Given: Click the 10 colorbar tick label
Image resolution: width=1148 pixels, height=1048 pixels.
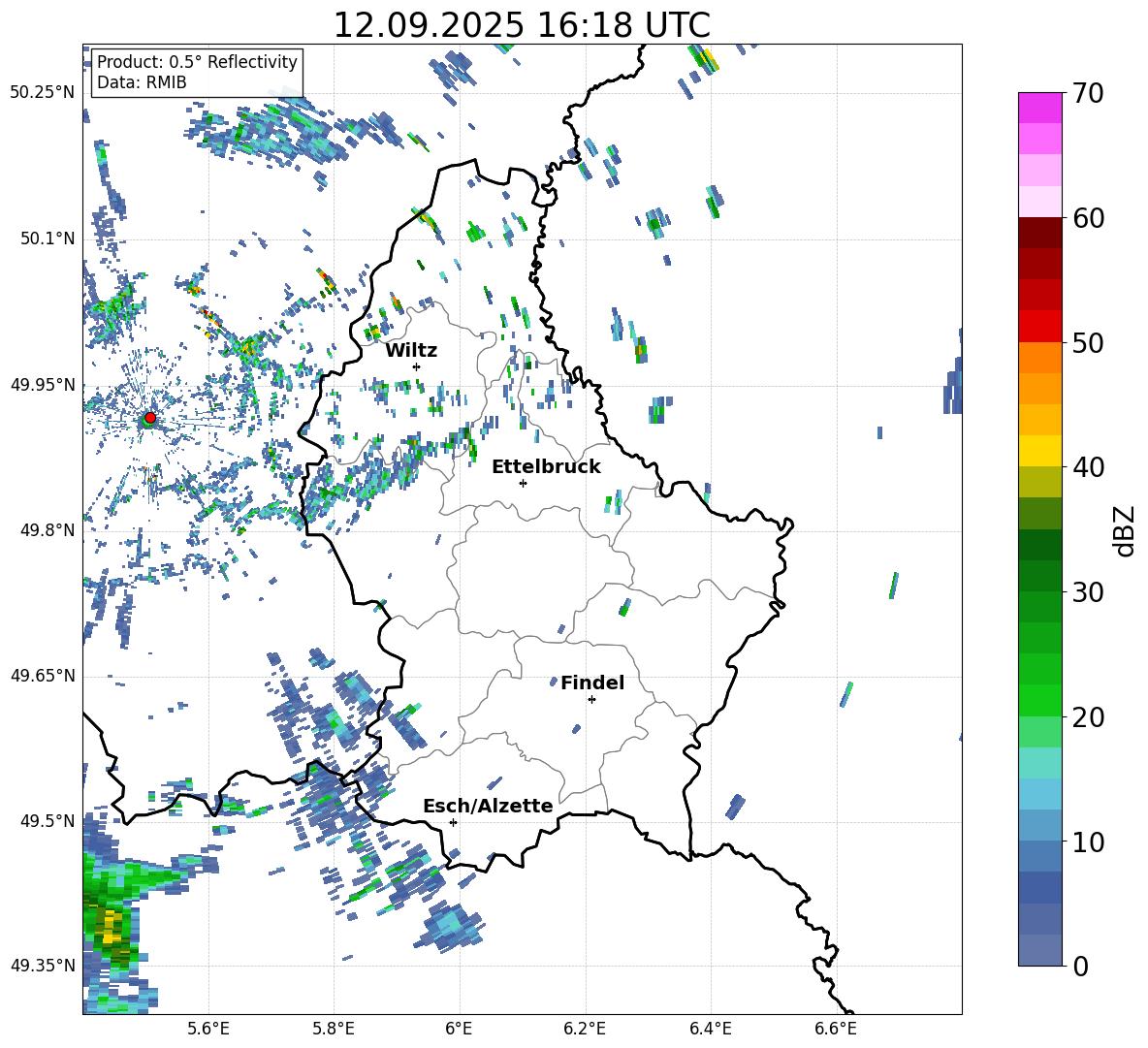Looking at the screenshot, I should [1088, 842].
